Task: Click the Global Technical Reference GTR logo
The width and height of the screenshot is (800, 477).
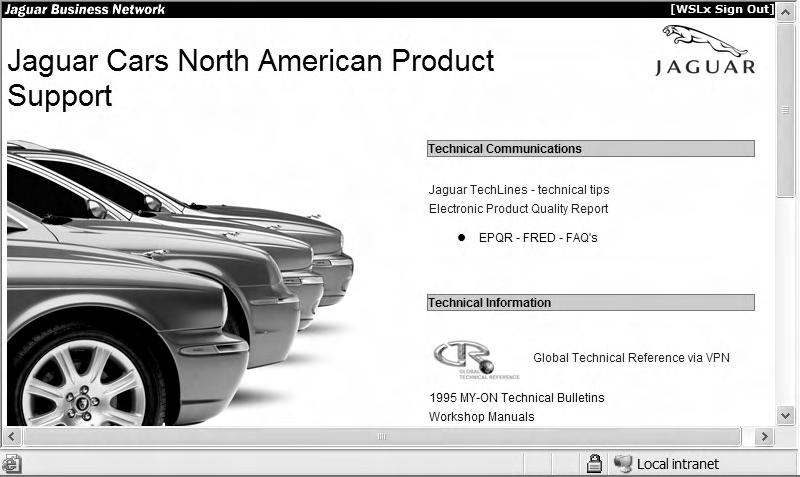Action: click(x=476, y=360)
